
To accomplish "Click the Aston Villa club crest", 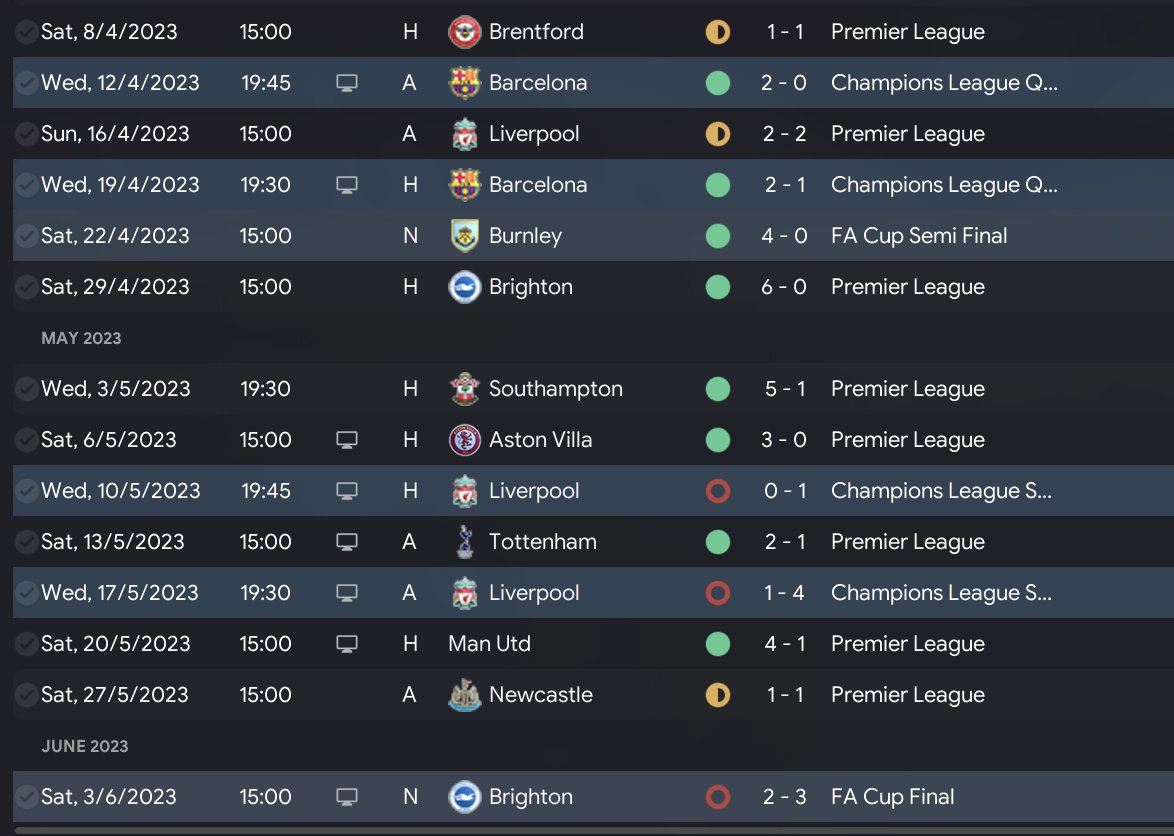I will pyautogui.click(x=465, y=440).
